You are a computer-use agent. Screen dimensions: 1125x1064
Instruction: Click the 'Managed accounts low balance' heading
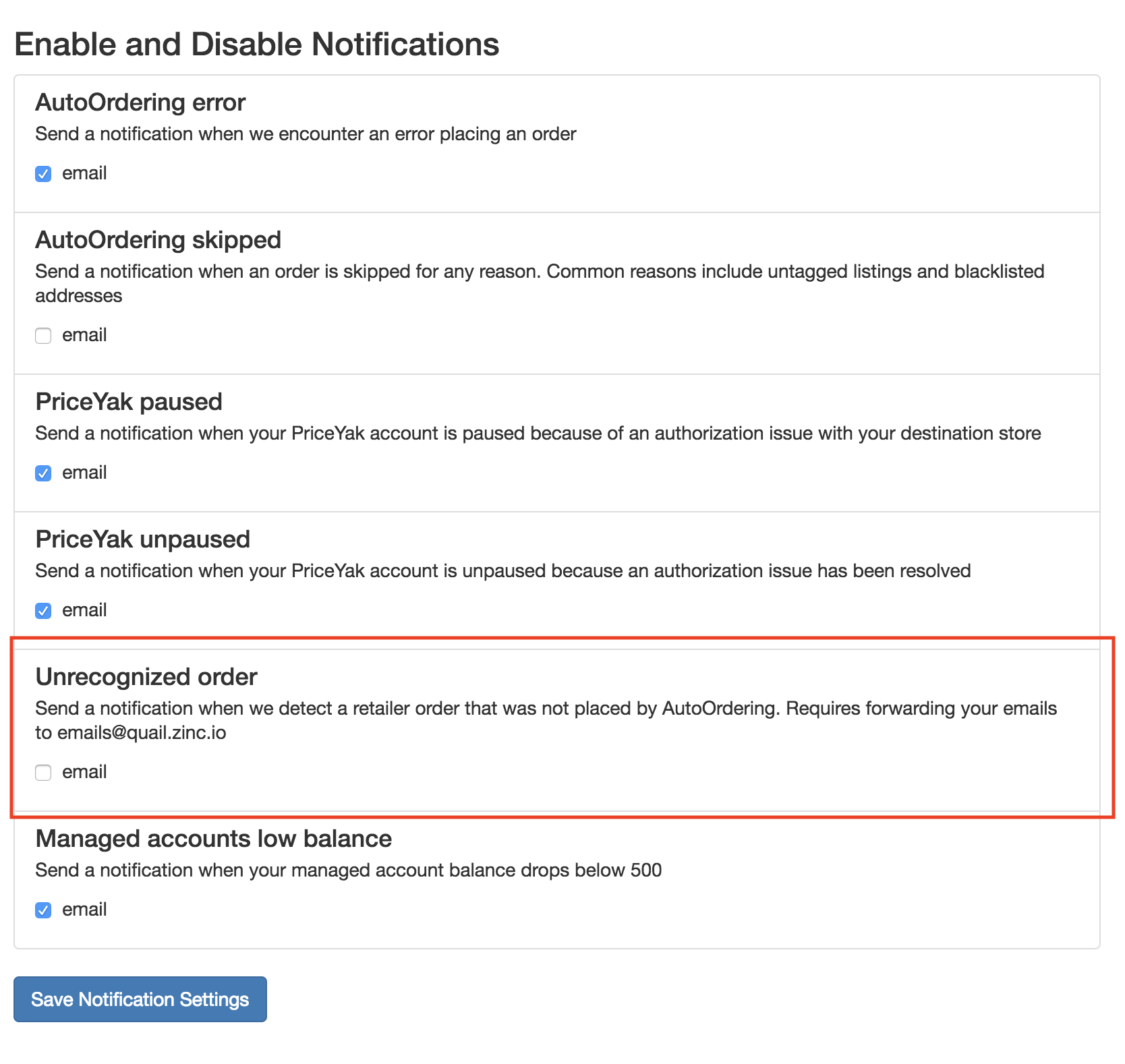tap(214, 839)
